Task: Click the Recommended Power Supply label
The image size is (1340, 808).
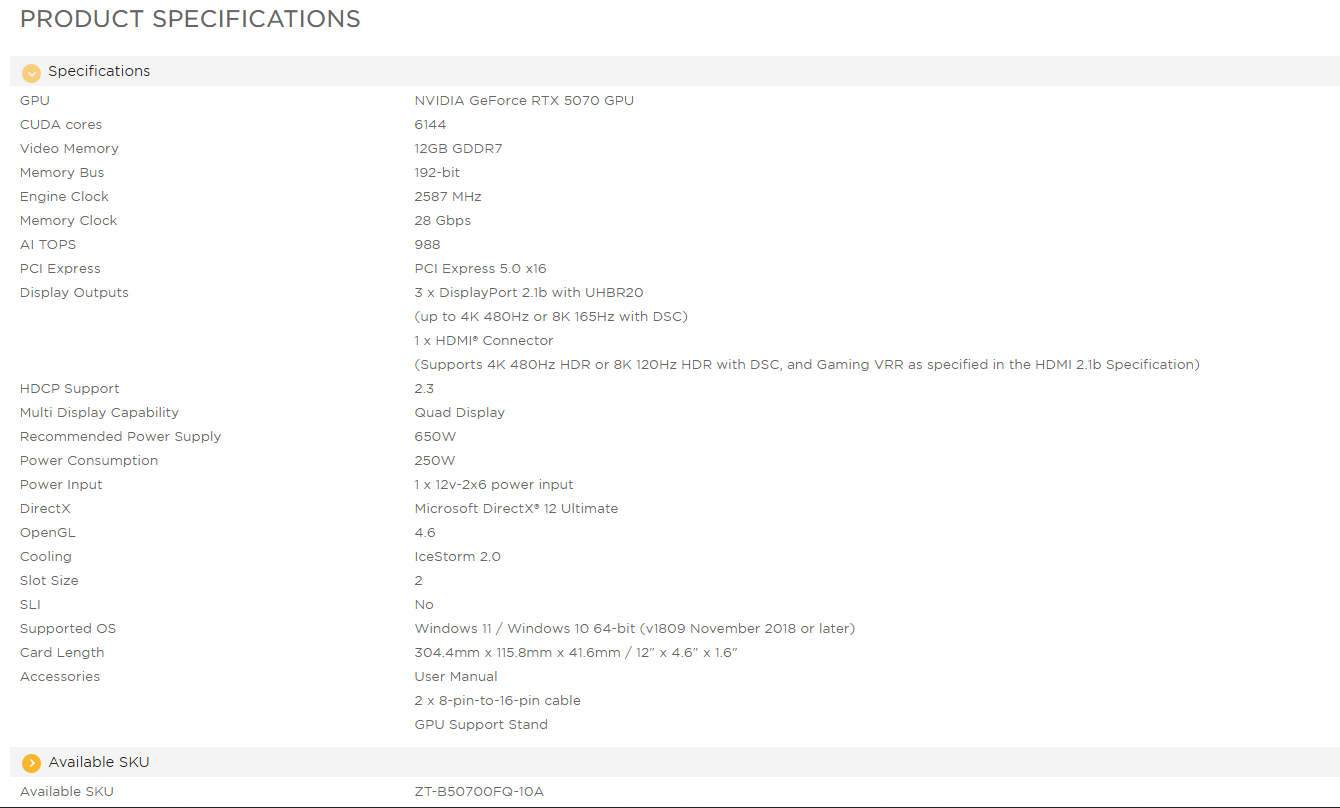Action: pyautogui.click(x=120, y=436)
